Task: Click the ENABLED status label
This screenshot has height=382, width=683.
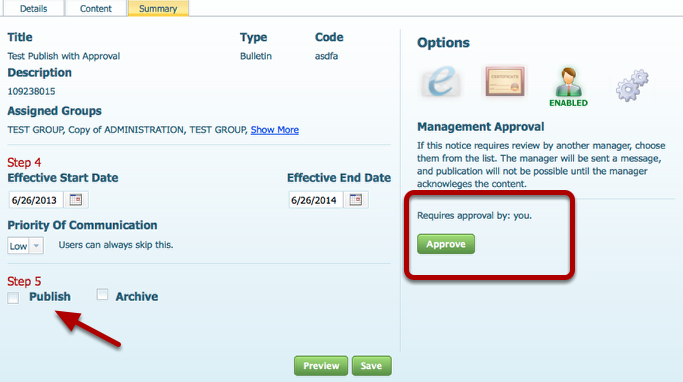Action: tap(568, 103)
